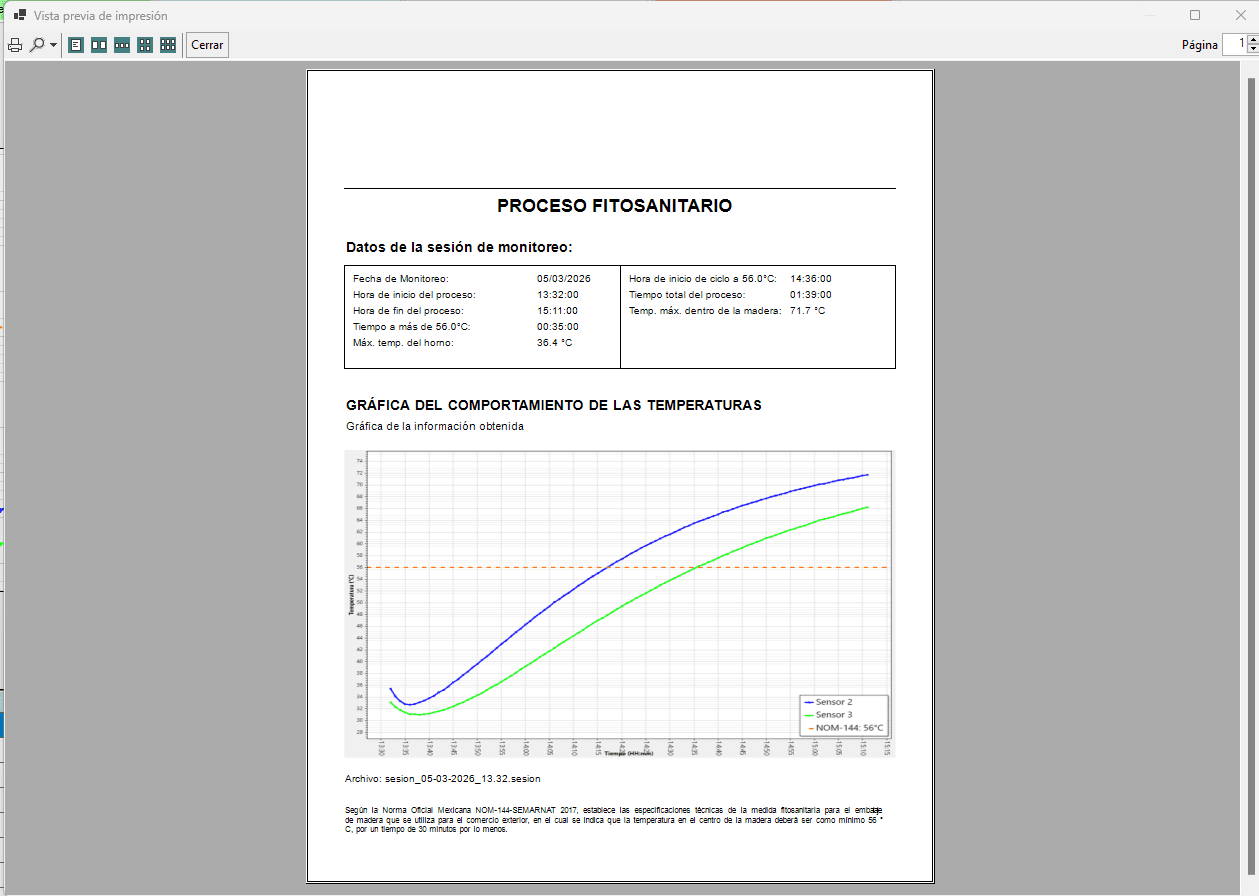The height and width of the screenshot is (896, 1259).
Task: Open the zoom dropdown arrow
Action: coord(53,45)
